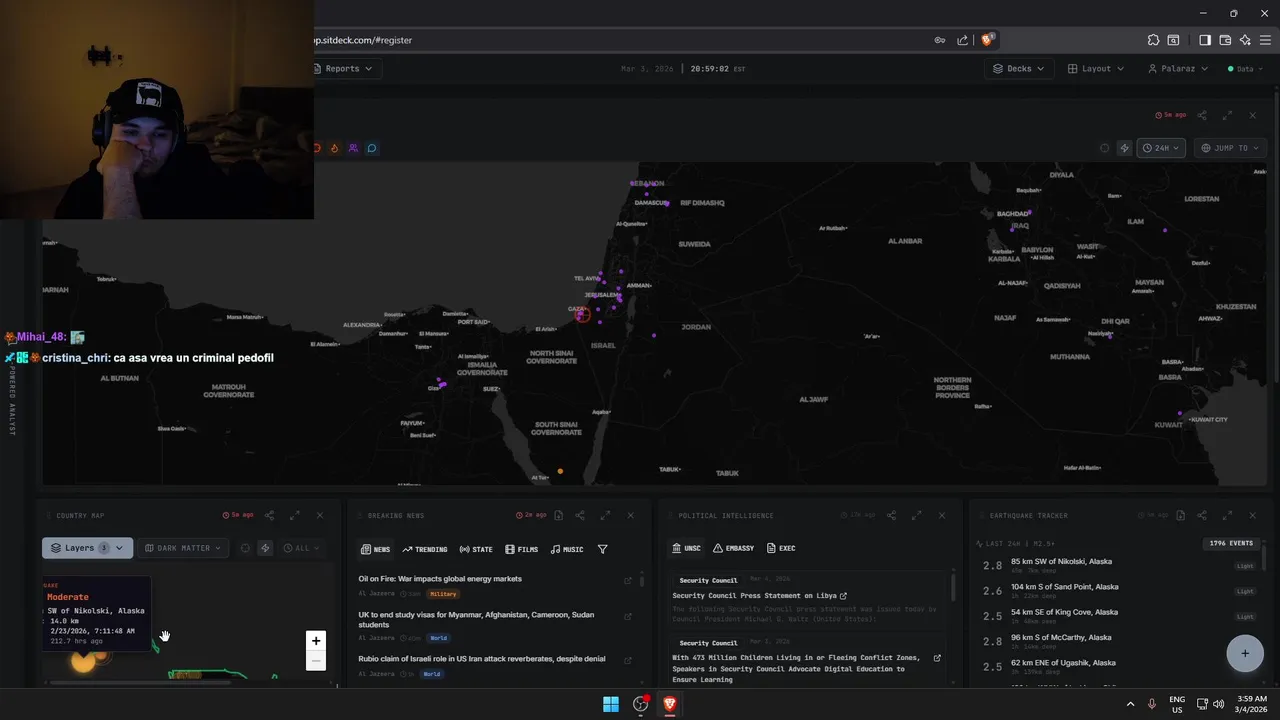Toggle the lightning icon in main map toolbar
Image resolution: width=1280 pixels, height=720 pixels.
1125,148
